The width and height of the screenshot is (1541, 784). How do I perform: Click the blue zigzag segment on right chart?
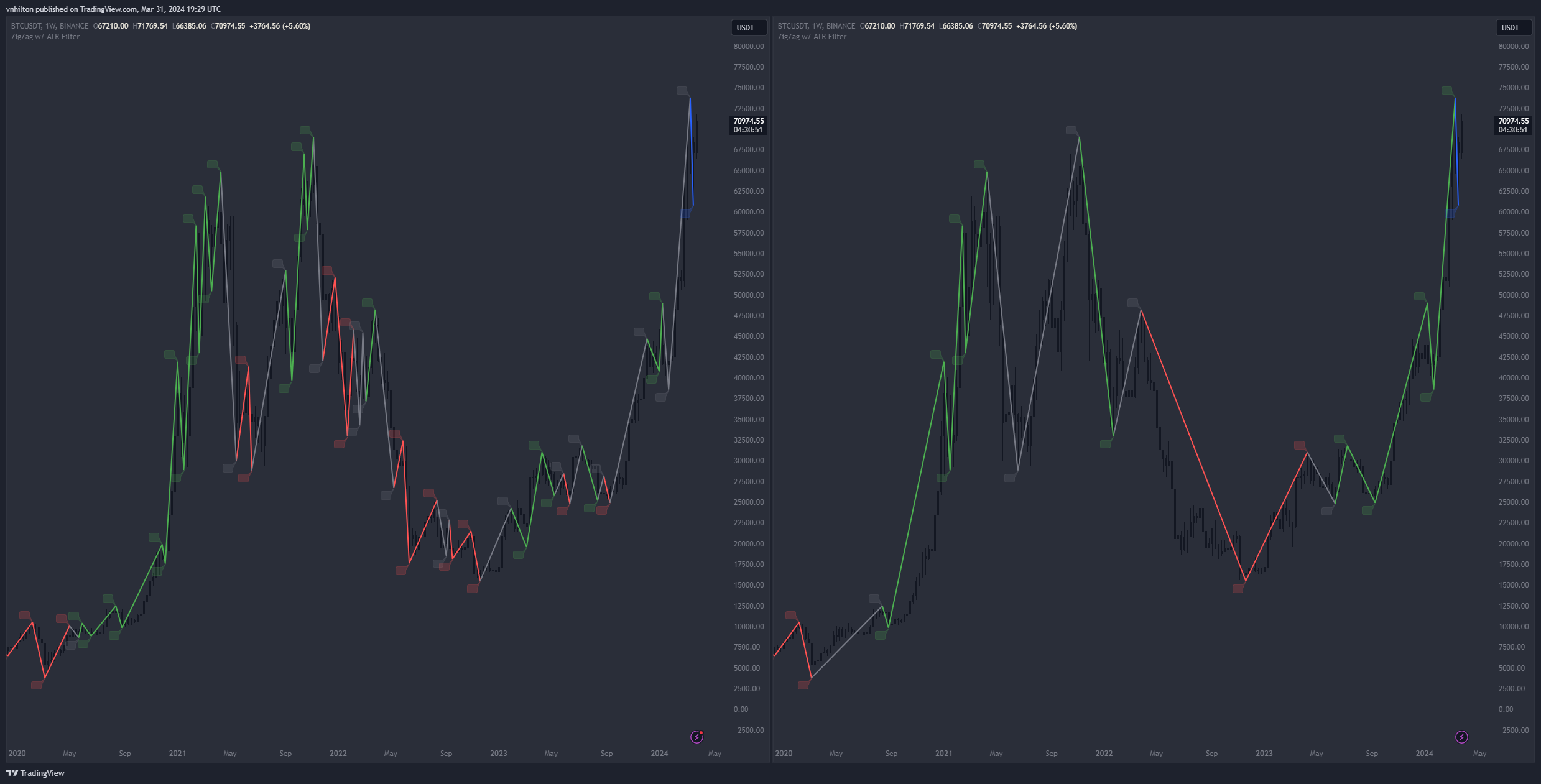point(1456,152)
